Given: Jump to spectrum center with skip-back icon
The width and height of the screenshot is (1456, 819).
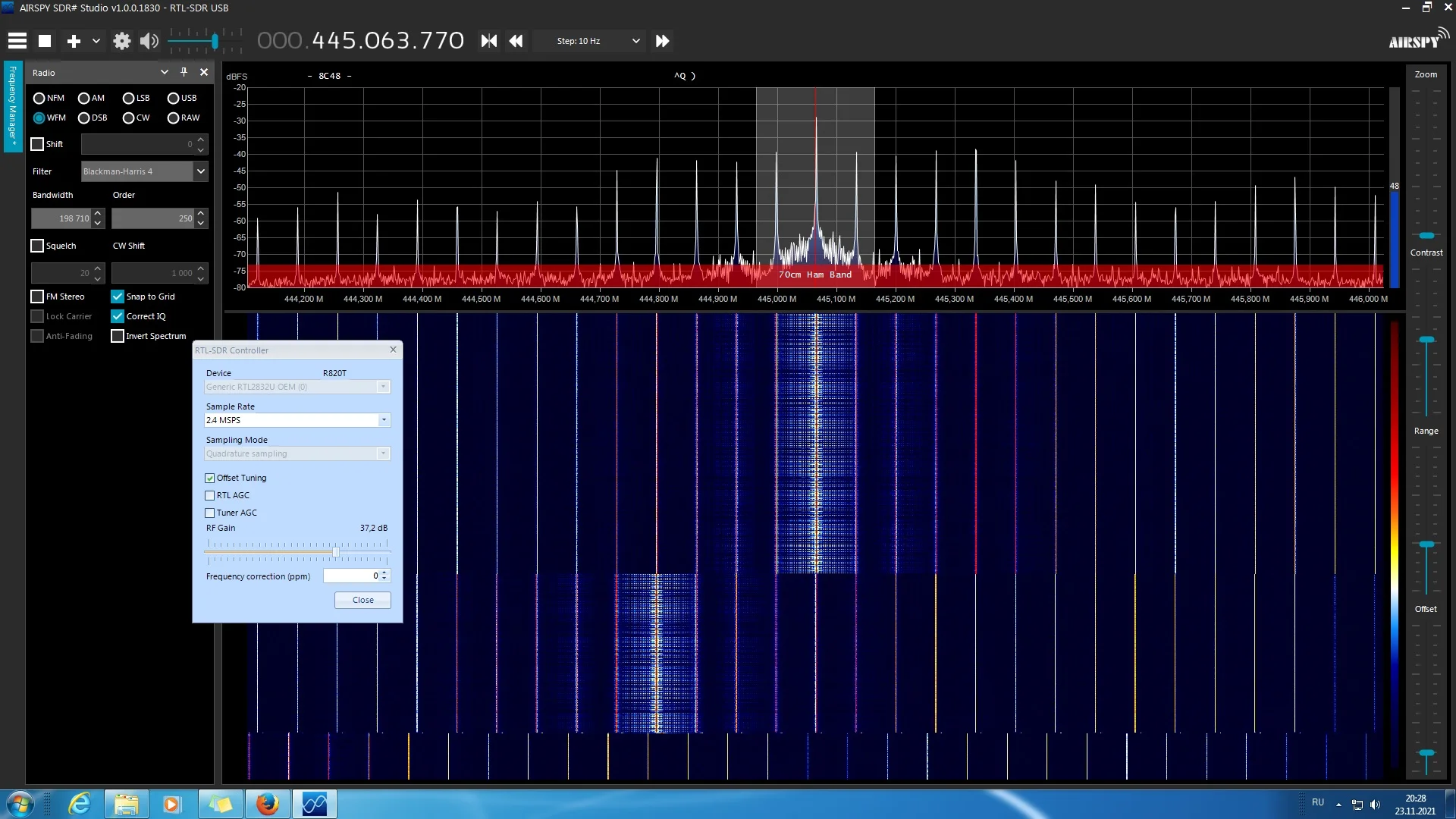Looking at the screenshot, I should 489,41.
